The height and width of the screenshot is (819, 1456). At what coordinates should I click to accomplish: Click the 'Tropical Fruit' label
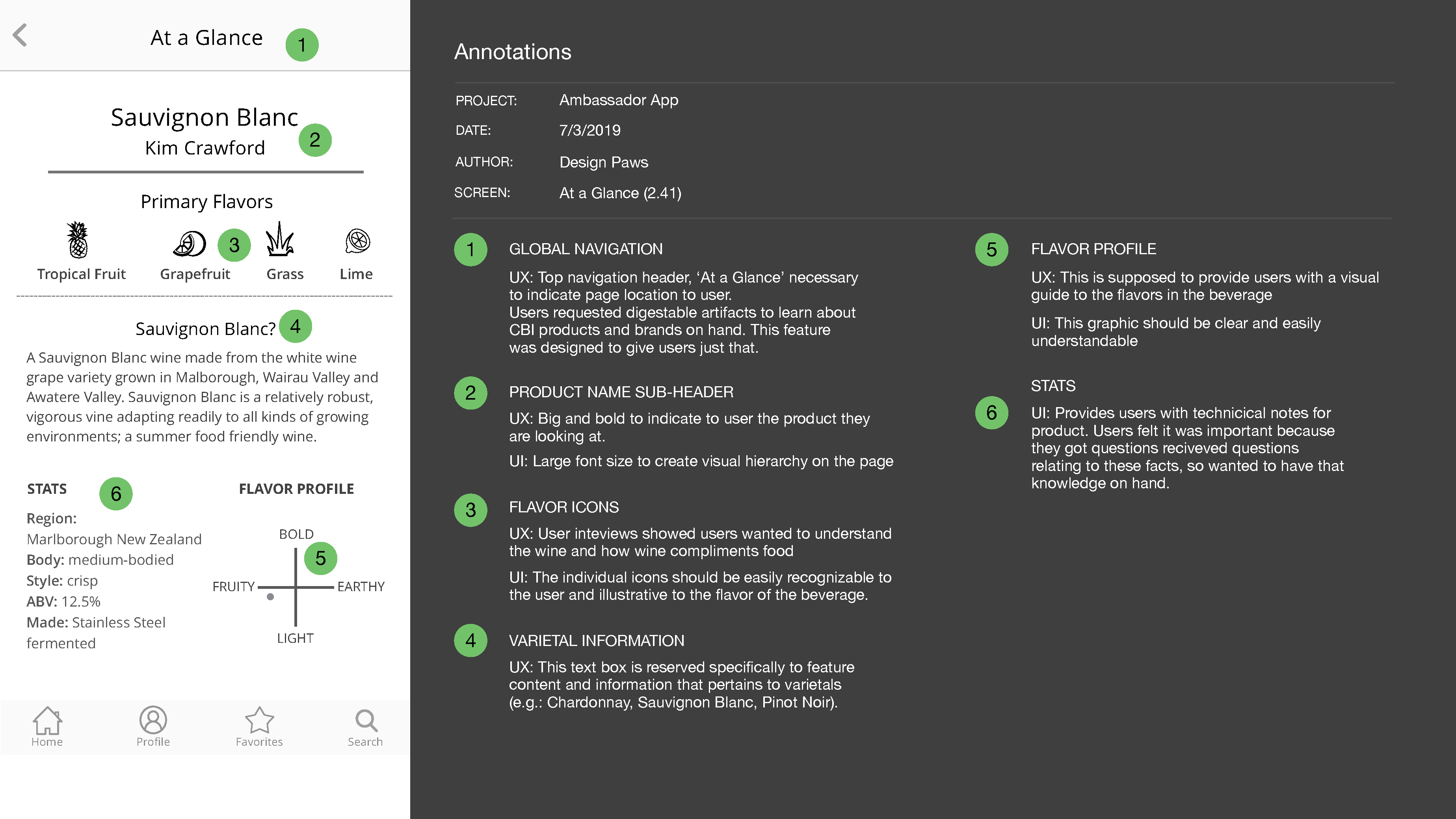tap(82, 274)
